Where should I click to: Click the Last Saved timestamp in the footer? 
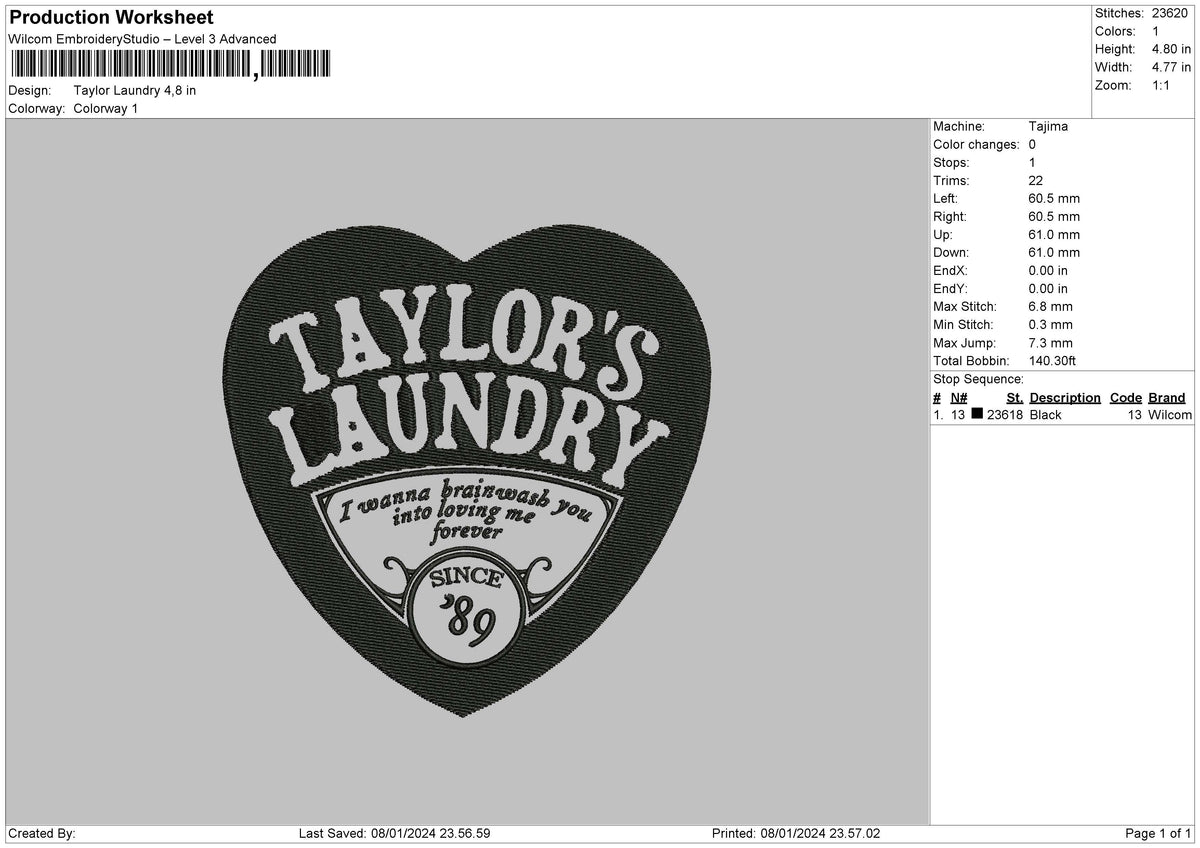(x=395, y=831)
